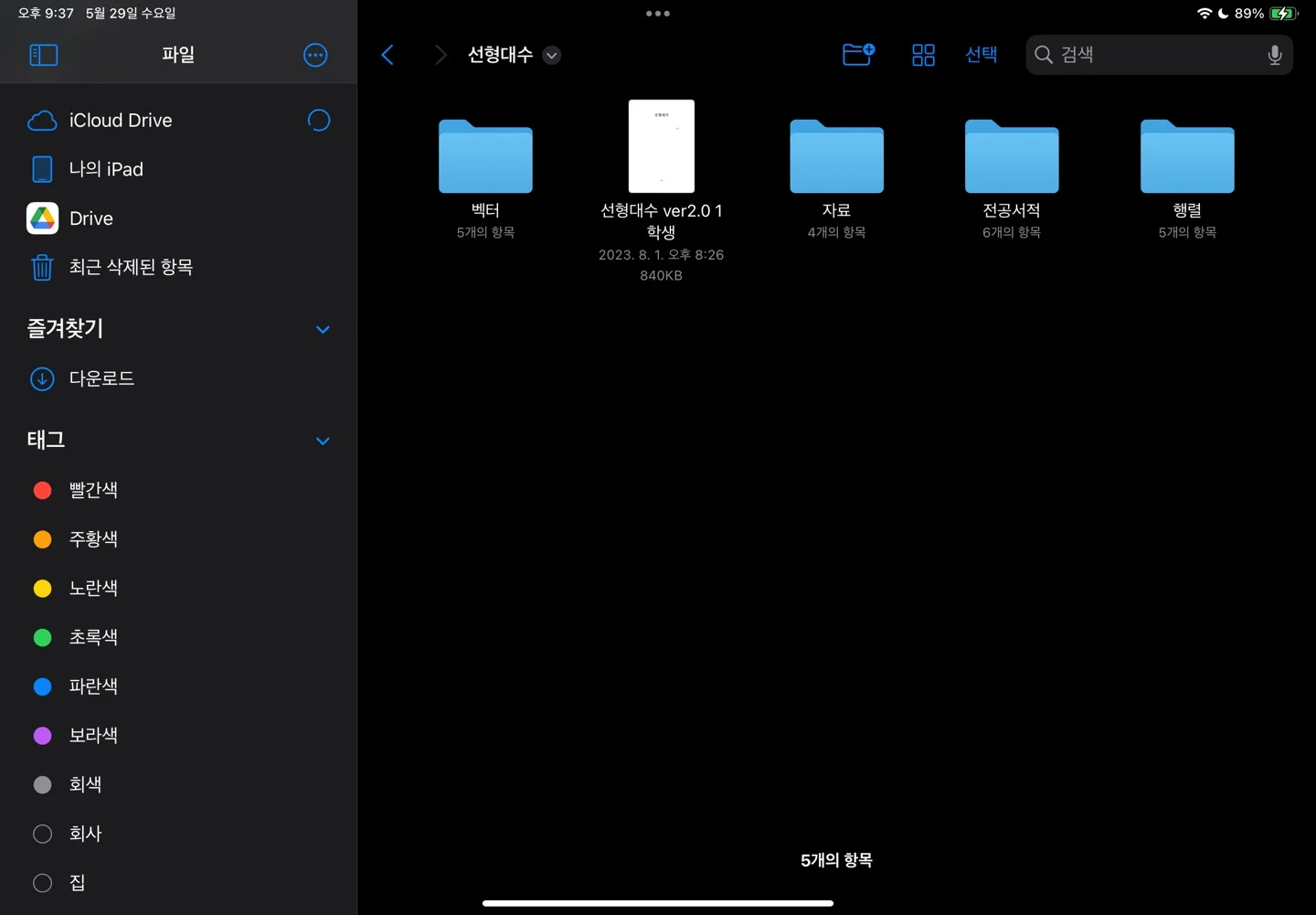The width and height of the screenshot is (1316, 915).
Task: Open the 선형대수 folder title dropdown
Action: coord(551,55)
